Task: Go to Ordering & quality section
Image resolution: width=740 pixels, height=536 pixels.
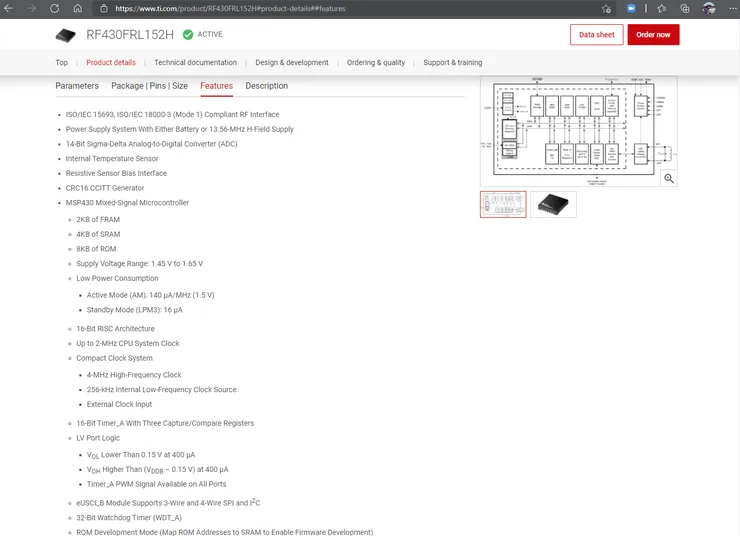Action: pyautogui.click(x=376, y=63)
